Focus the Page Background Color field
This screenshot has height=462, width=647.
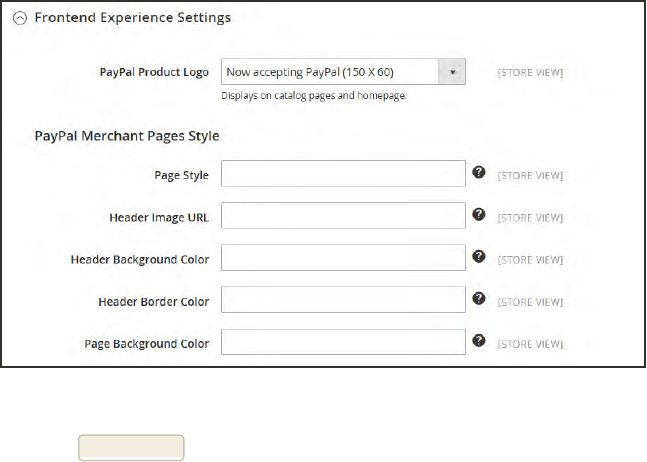(x=343, y=342)
